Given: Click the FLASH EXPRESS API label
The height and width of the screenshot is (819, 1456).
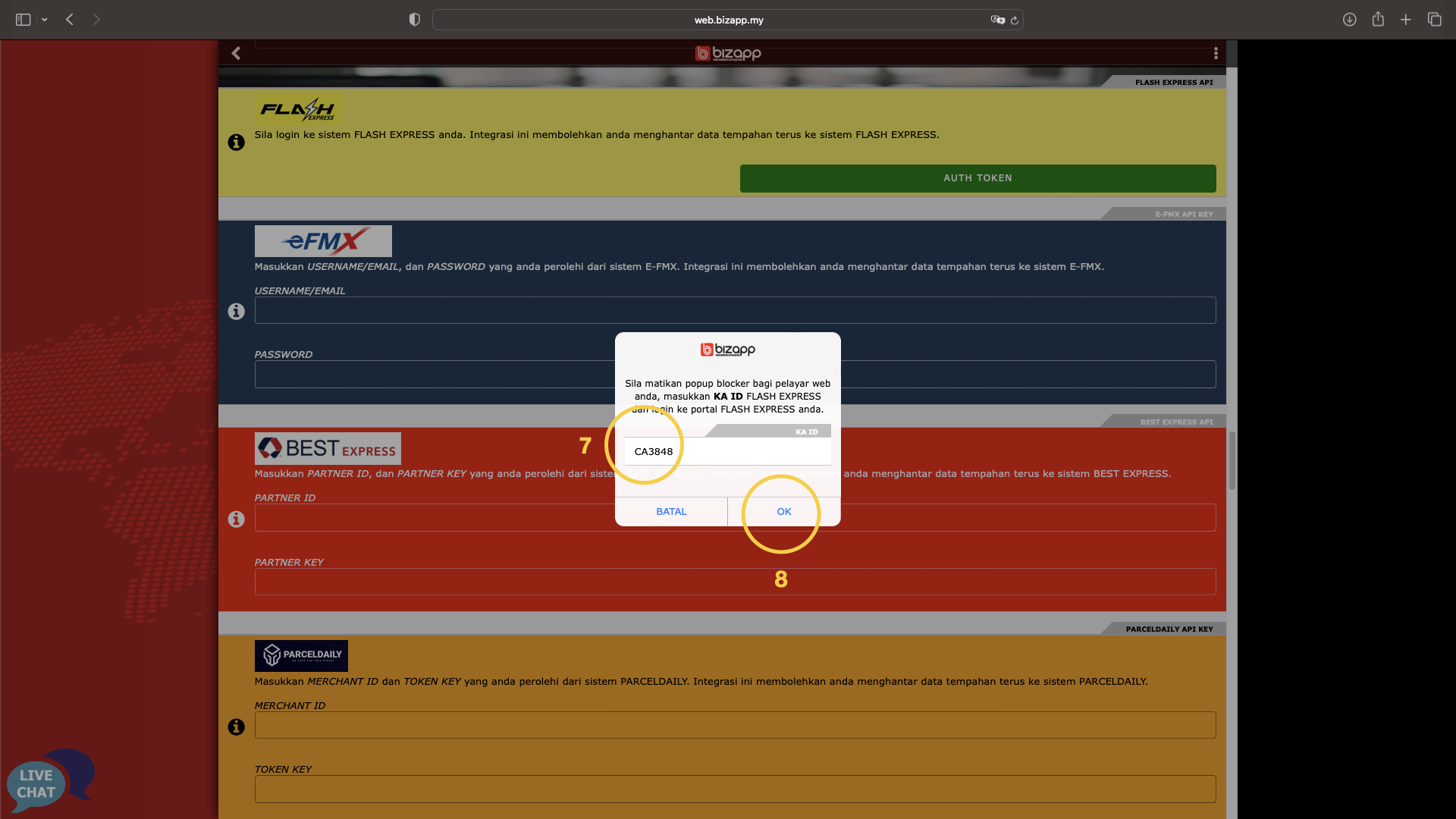Looking at the screenshot, I should [x=1174, y=82].
